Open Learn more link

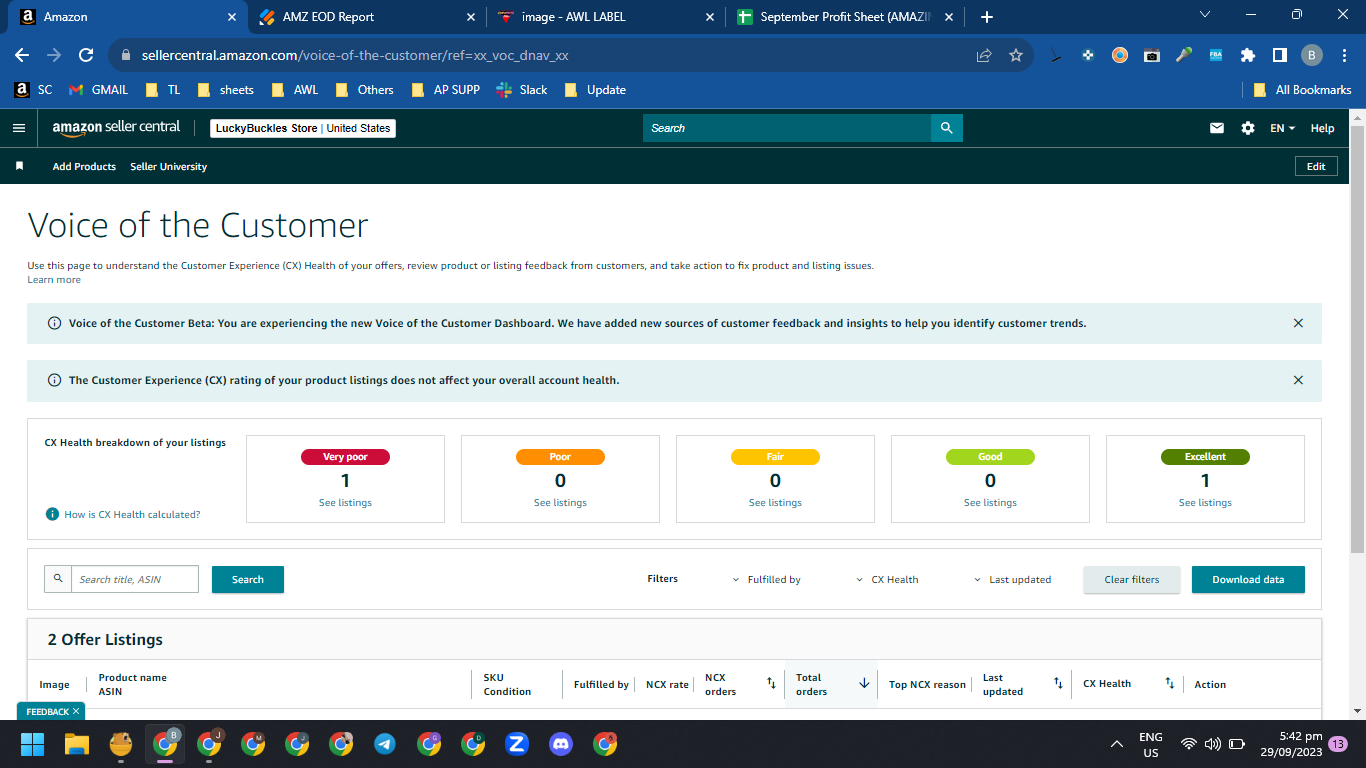pyautogui.click(x=54, y=280)
